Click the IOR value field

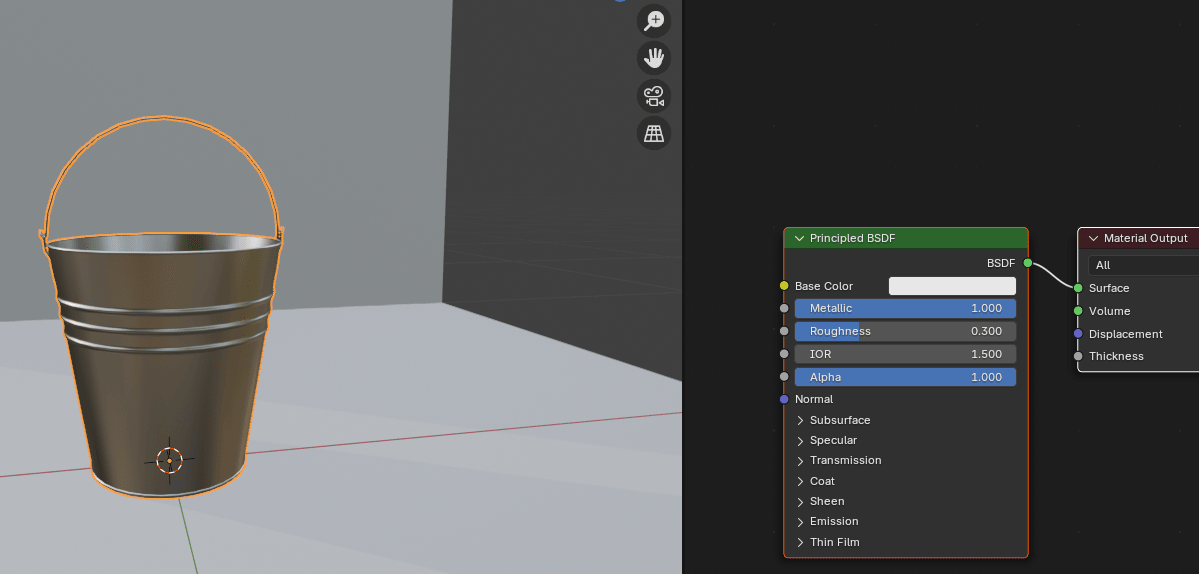[x=905, y=354]
